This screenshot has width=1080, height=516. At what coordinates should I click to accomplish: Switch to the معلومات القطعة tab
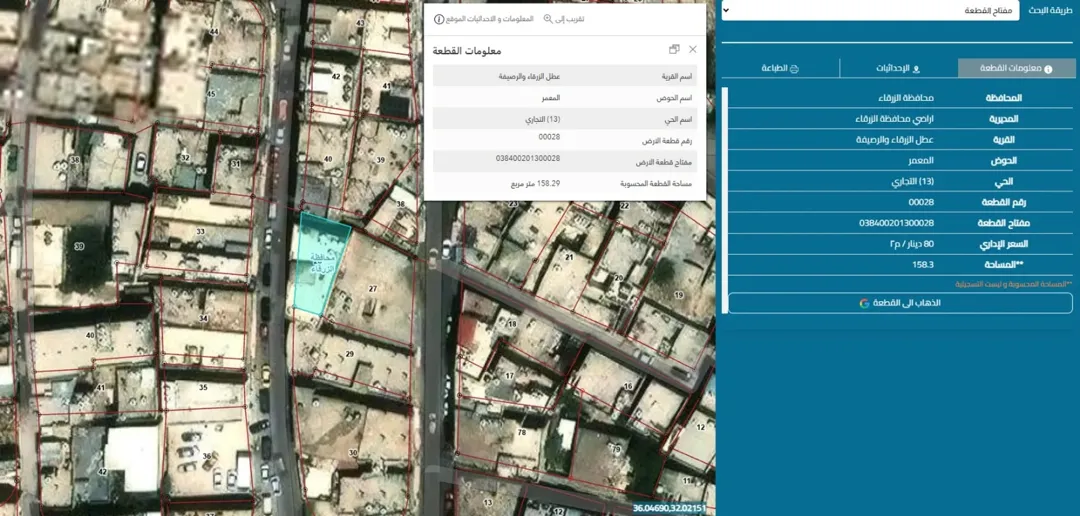click(1017, 68)
